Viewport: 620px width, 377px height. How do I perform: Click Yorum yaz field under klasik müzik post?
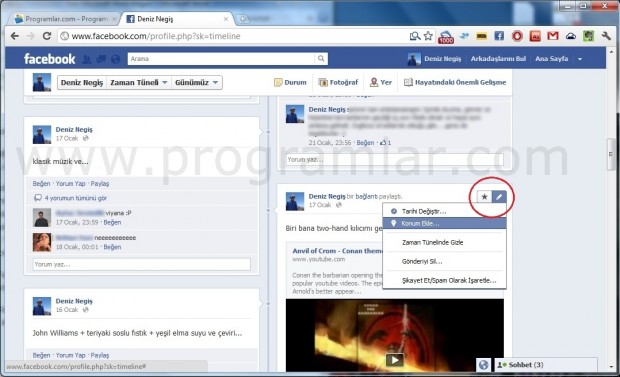pos(142,264)
